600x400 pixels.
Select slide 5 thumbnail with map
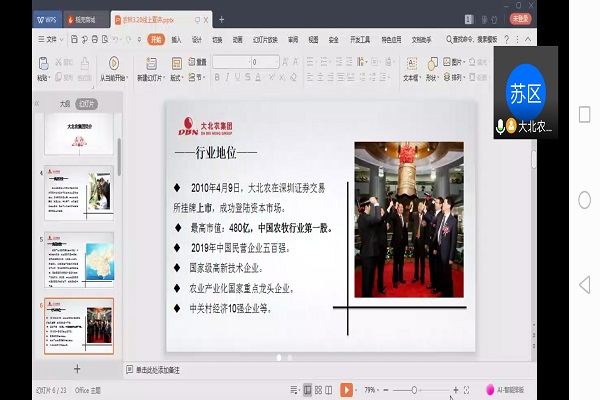[x=78, y=258]
